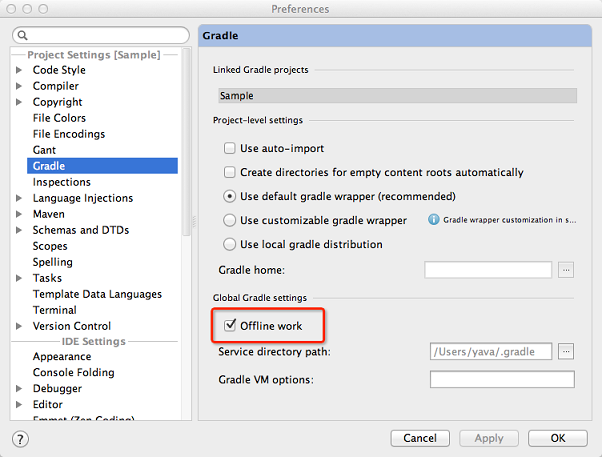Click the OK button
This screenshot has height=457, width=602.
pos(557,438)
